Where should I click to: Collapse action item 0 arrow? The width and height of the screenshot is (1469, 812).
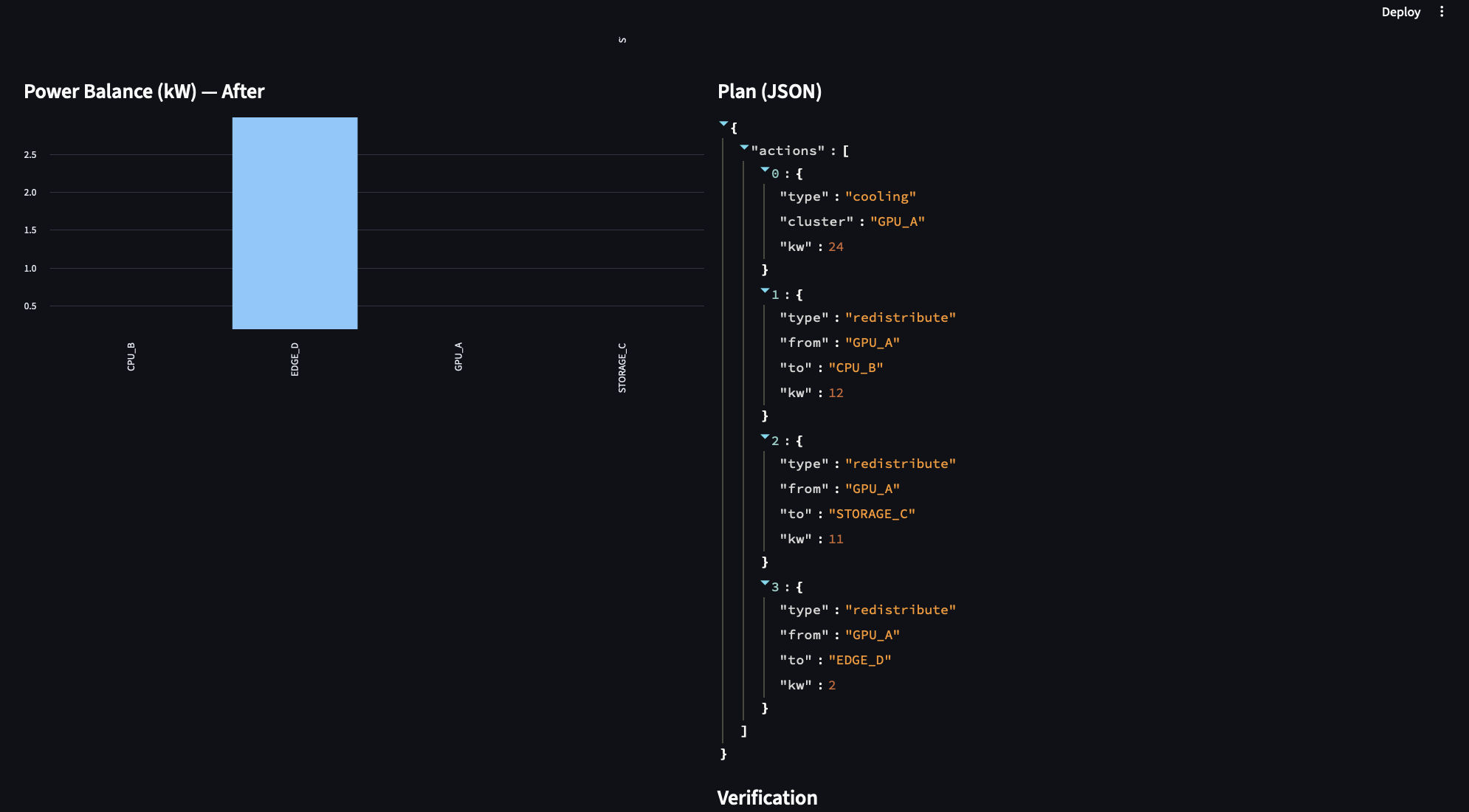(x=765, y=171)
